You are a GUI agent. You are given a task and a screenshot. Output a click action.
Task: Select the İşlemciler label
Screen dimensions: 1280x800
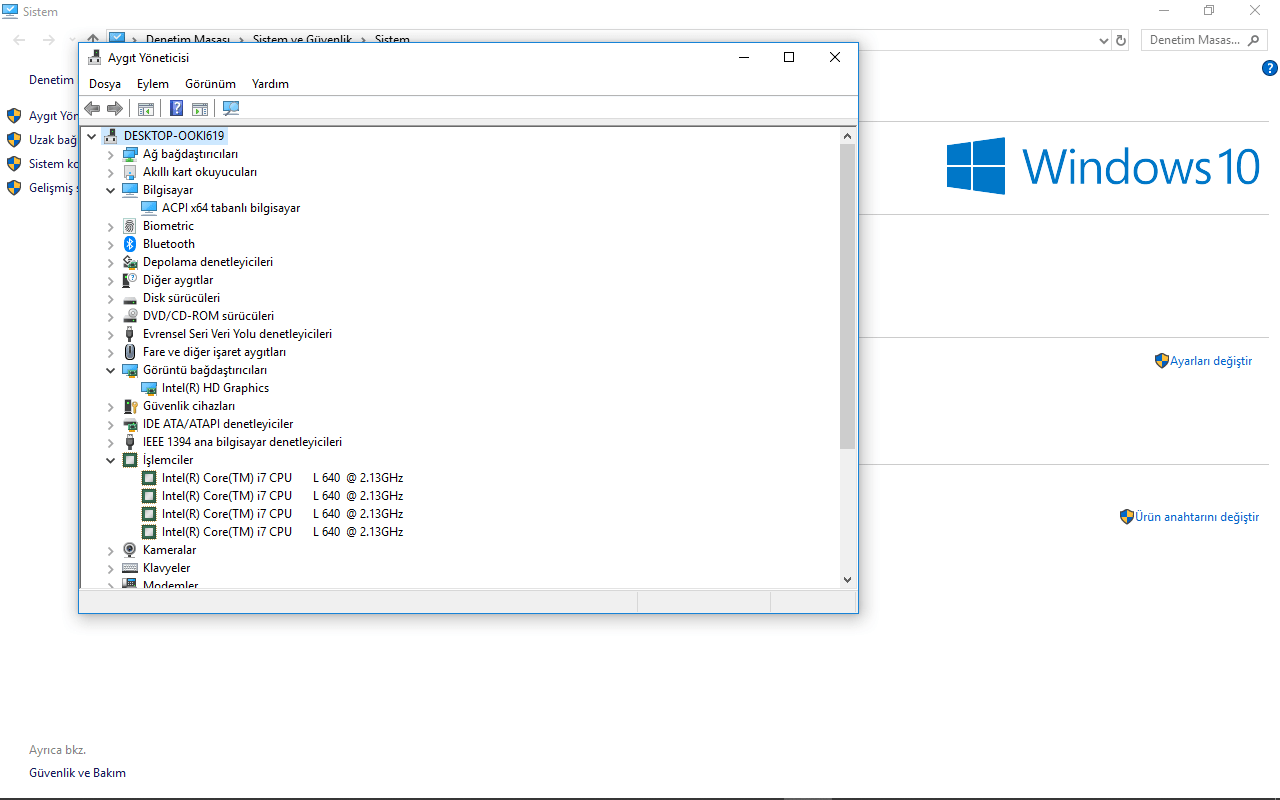point(168,460)
